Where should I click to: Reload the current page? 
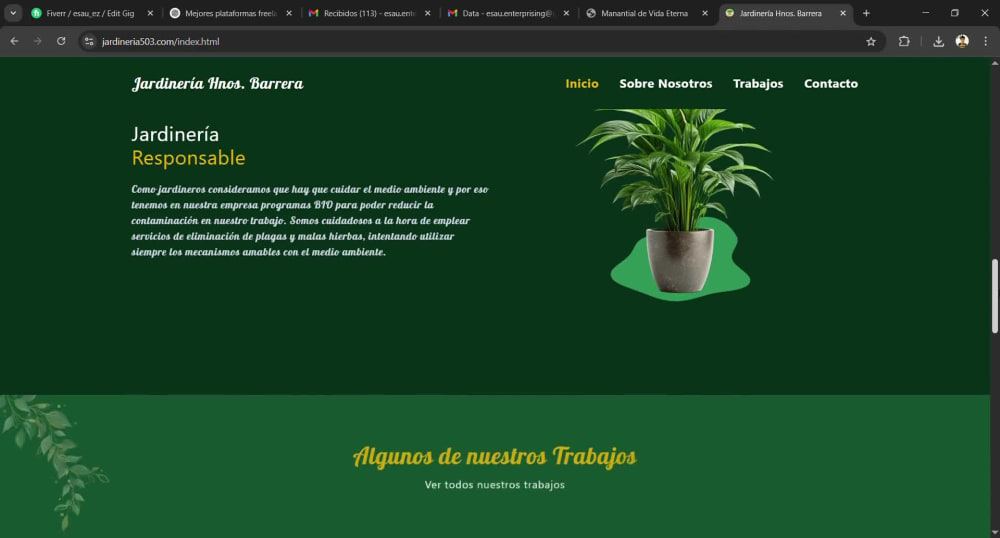61,41
